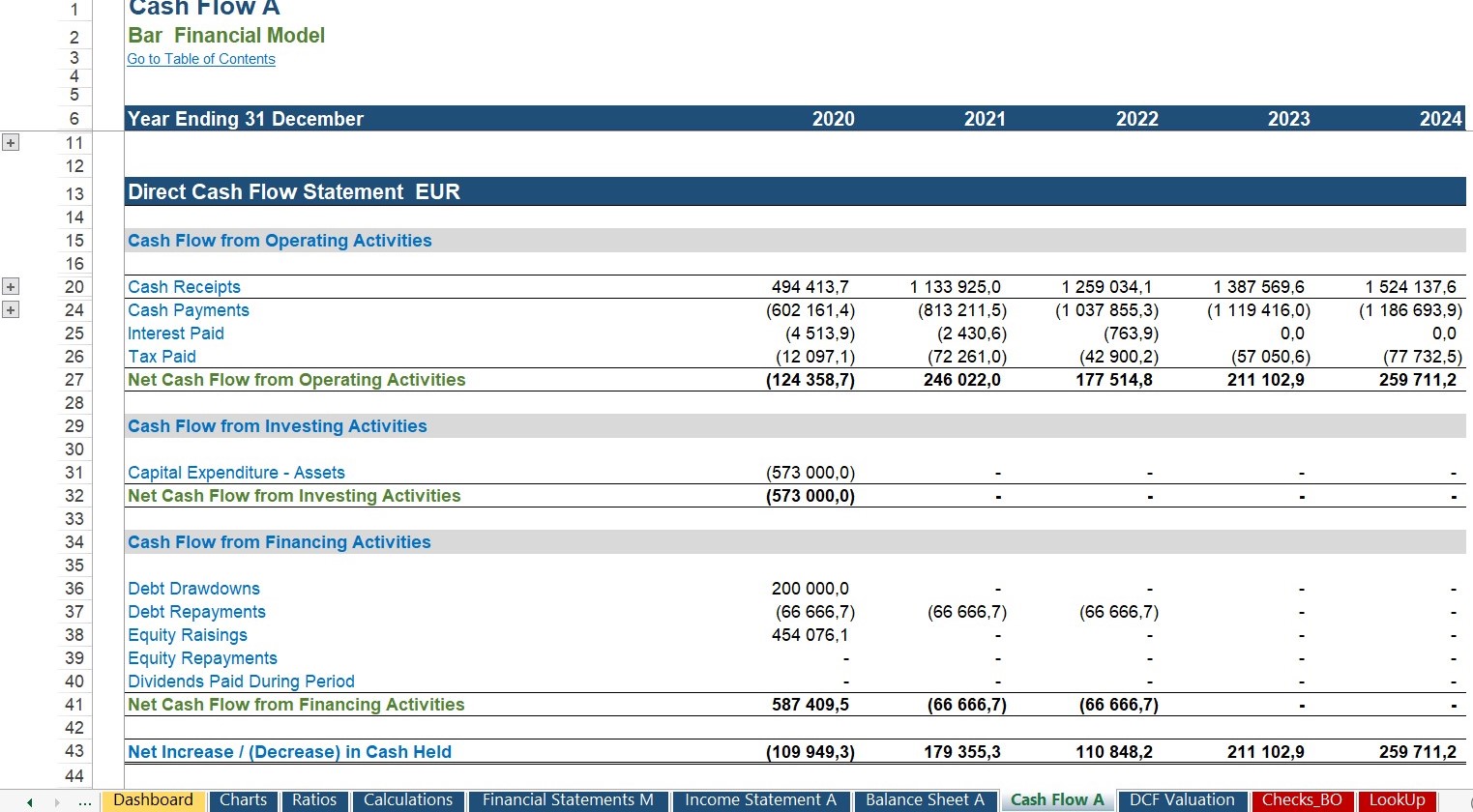Go to the Balance Sheet A tab
1473x812 pixels.
(x=925, y=800)
